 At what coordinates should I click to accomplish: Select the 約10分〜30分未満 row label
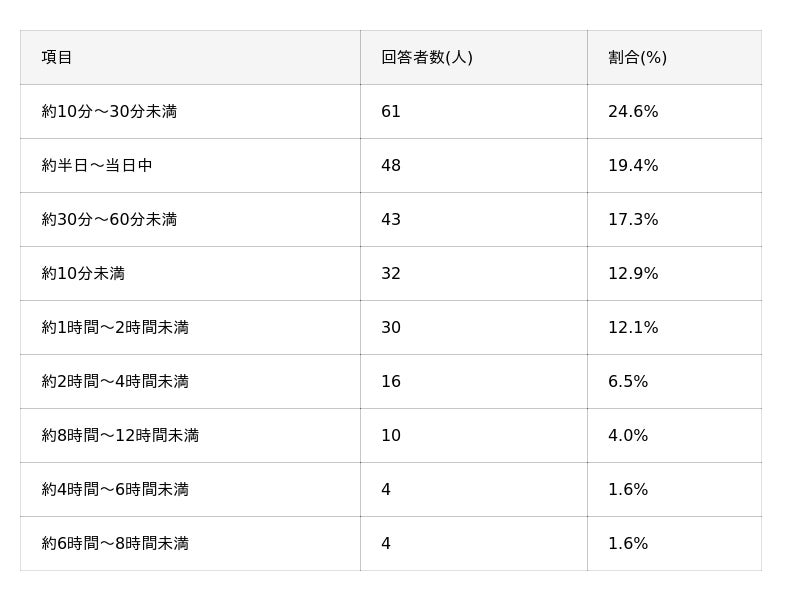pos(109,112)
